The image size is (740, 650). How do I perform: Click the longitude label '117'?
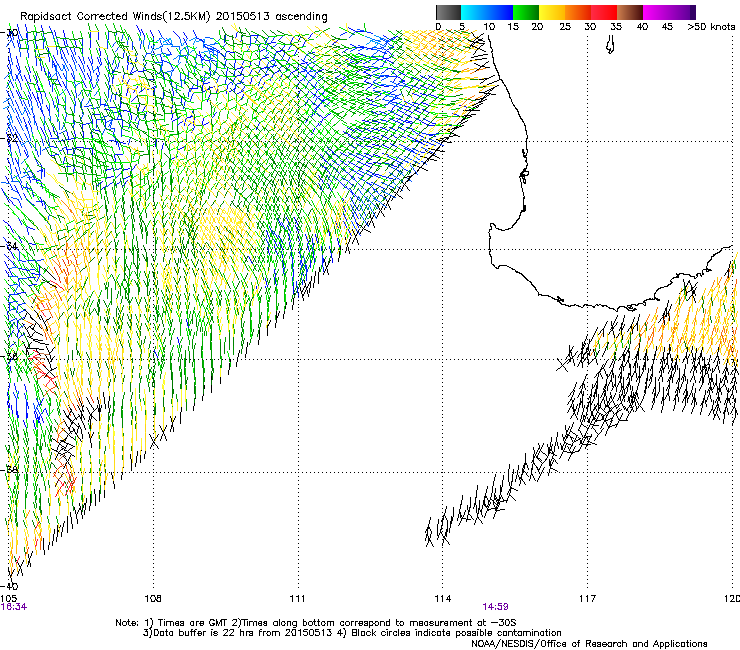587,599
